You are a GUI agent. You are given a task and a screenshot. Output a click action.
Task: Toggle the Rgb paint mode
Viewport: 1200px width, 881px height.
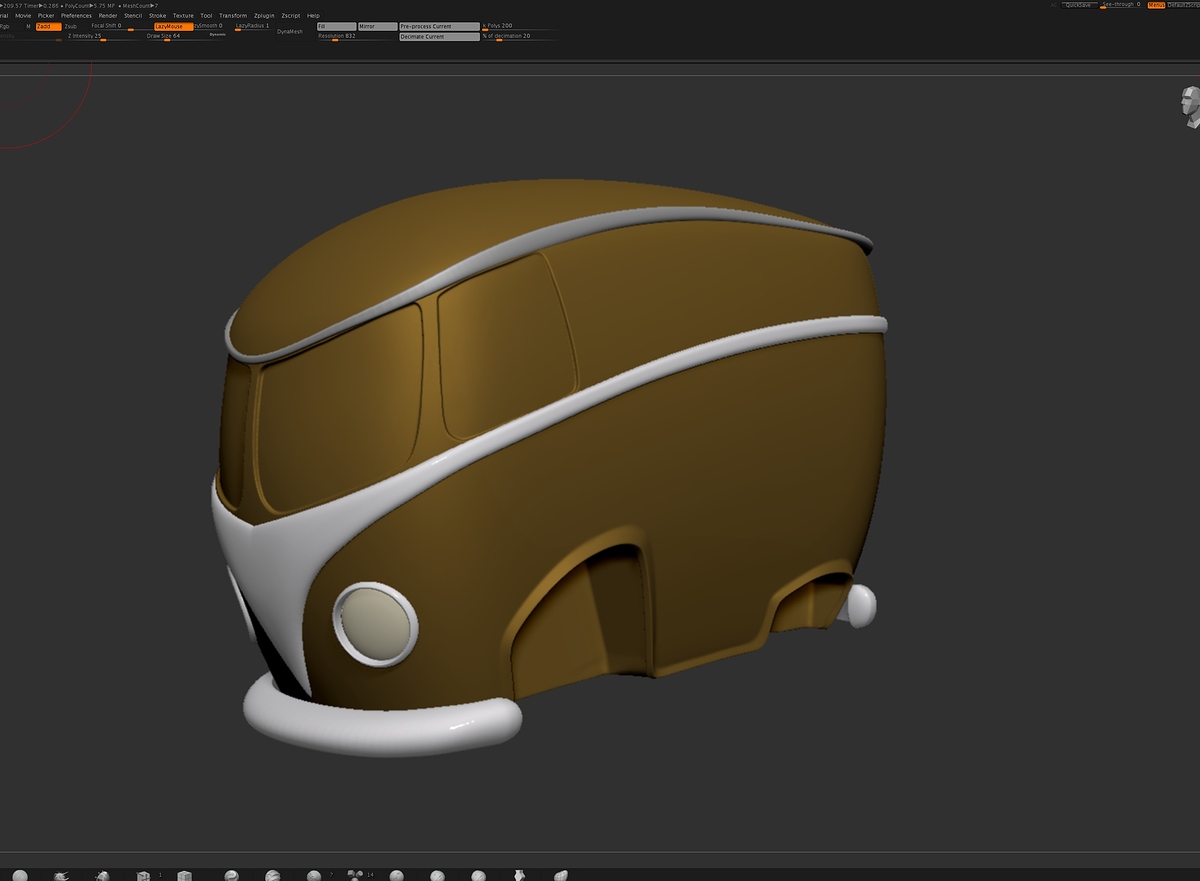point(6,26)
